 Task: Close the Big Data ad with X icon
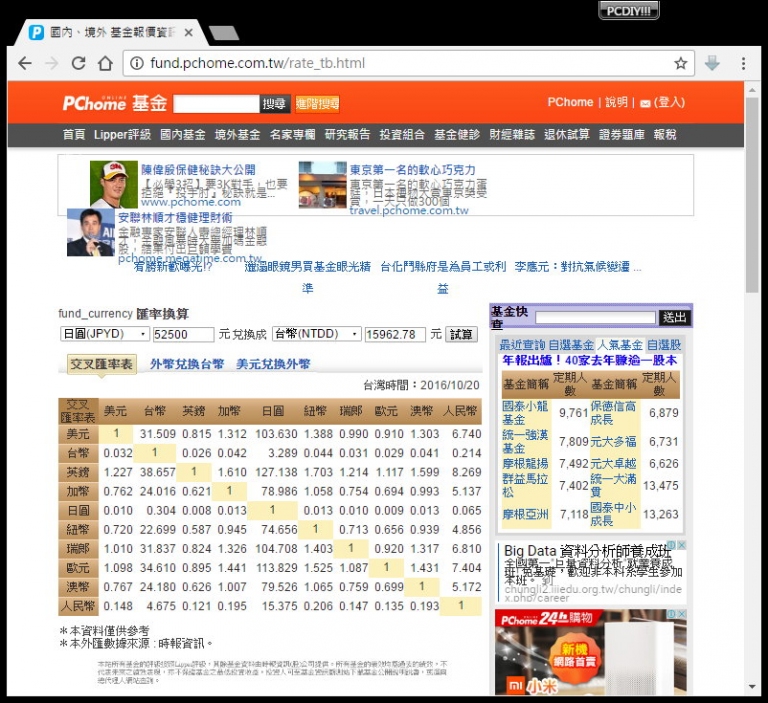(681, 545)
